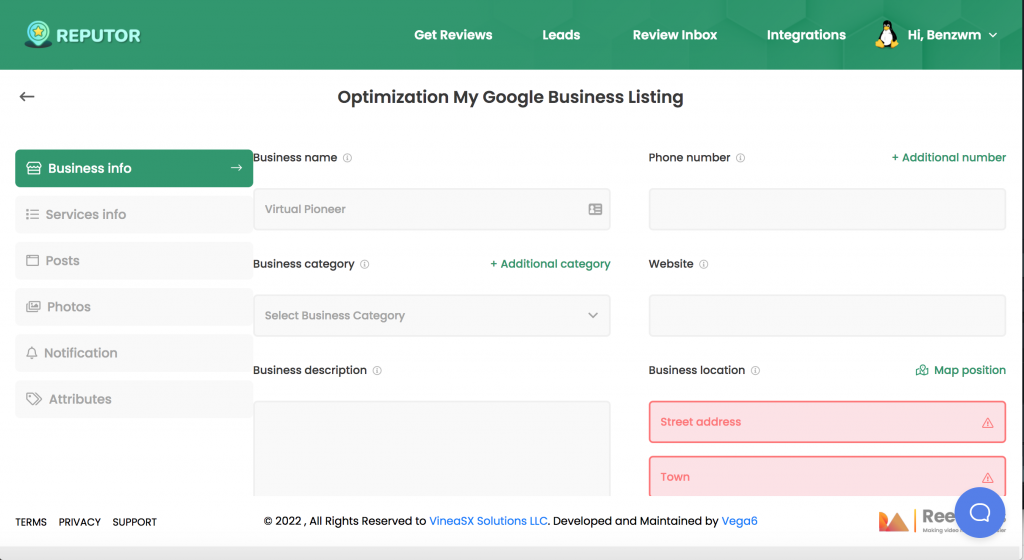Go to Review Inbox in navigation
Viewport: 1024px width, 560px height.
[x=675, y=35]
